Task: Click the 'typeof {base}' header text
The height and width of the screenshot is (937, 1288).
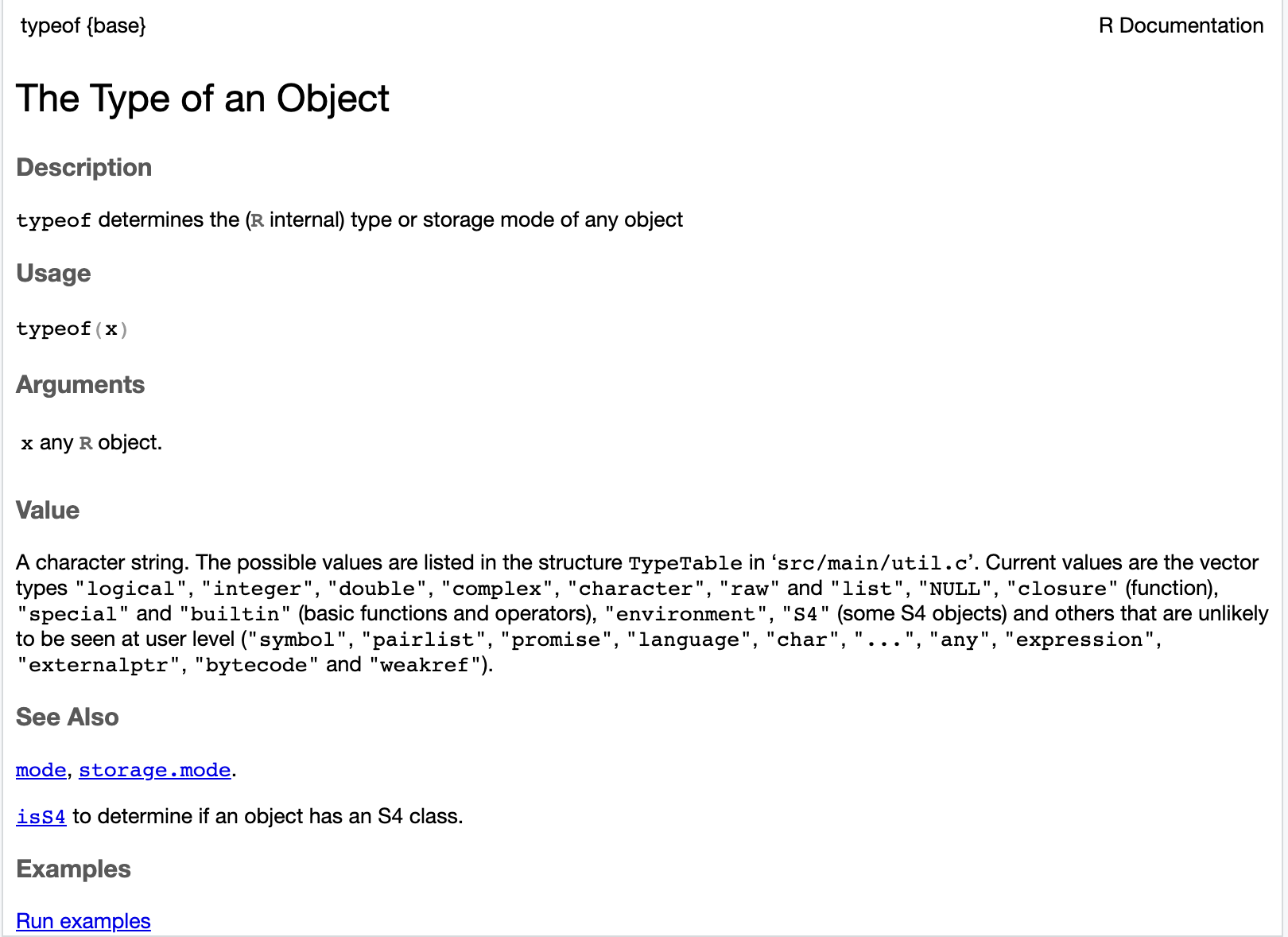Action: click(x=83, y=25)
